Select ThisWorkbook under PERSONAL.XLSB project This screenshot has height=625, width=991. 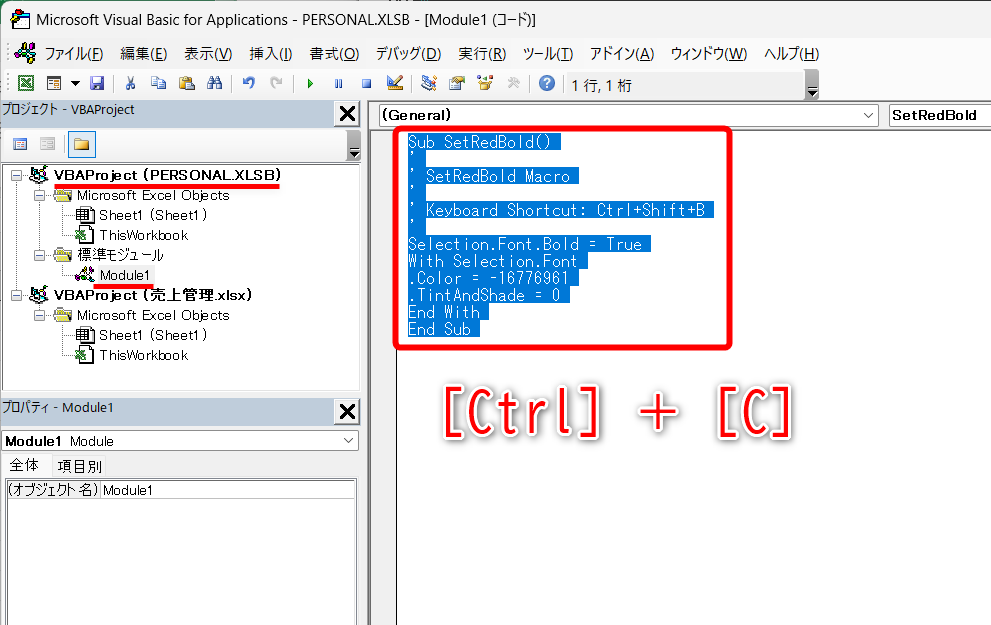pos(143,236)
